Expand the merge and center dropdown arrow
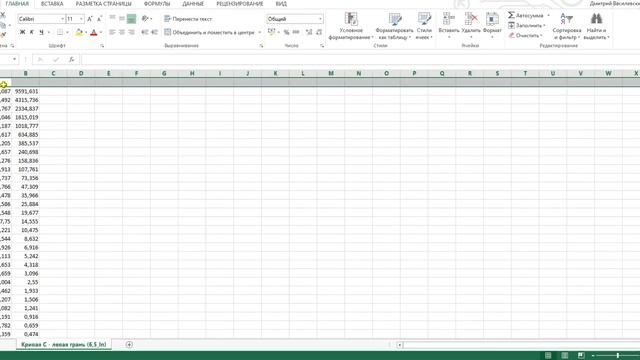 pyautogui.click(x=260, y=32)
